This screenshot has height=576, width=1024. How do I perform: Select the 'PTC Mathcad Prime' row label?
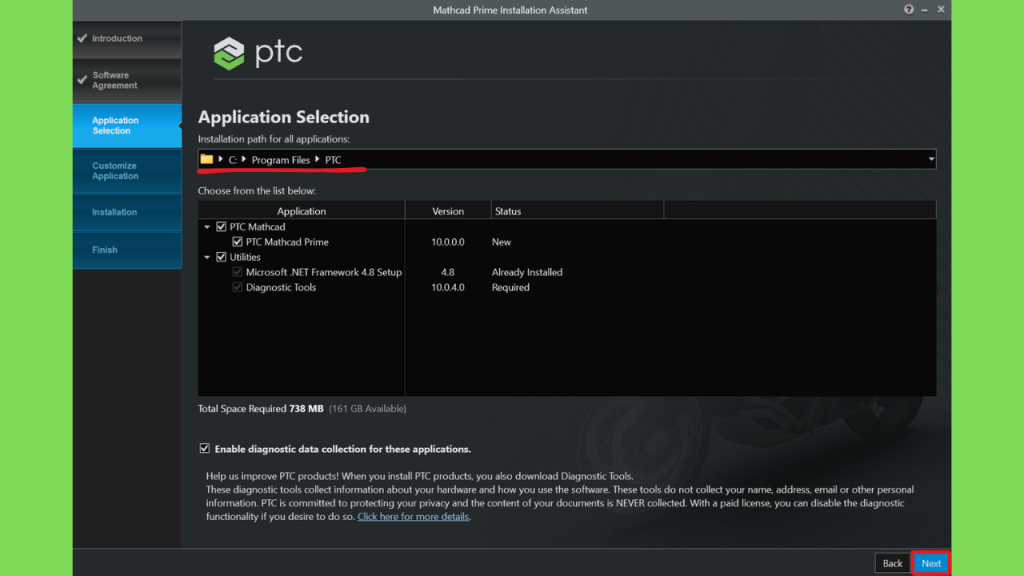287,242
